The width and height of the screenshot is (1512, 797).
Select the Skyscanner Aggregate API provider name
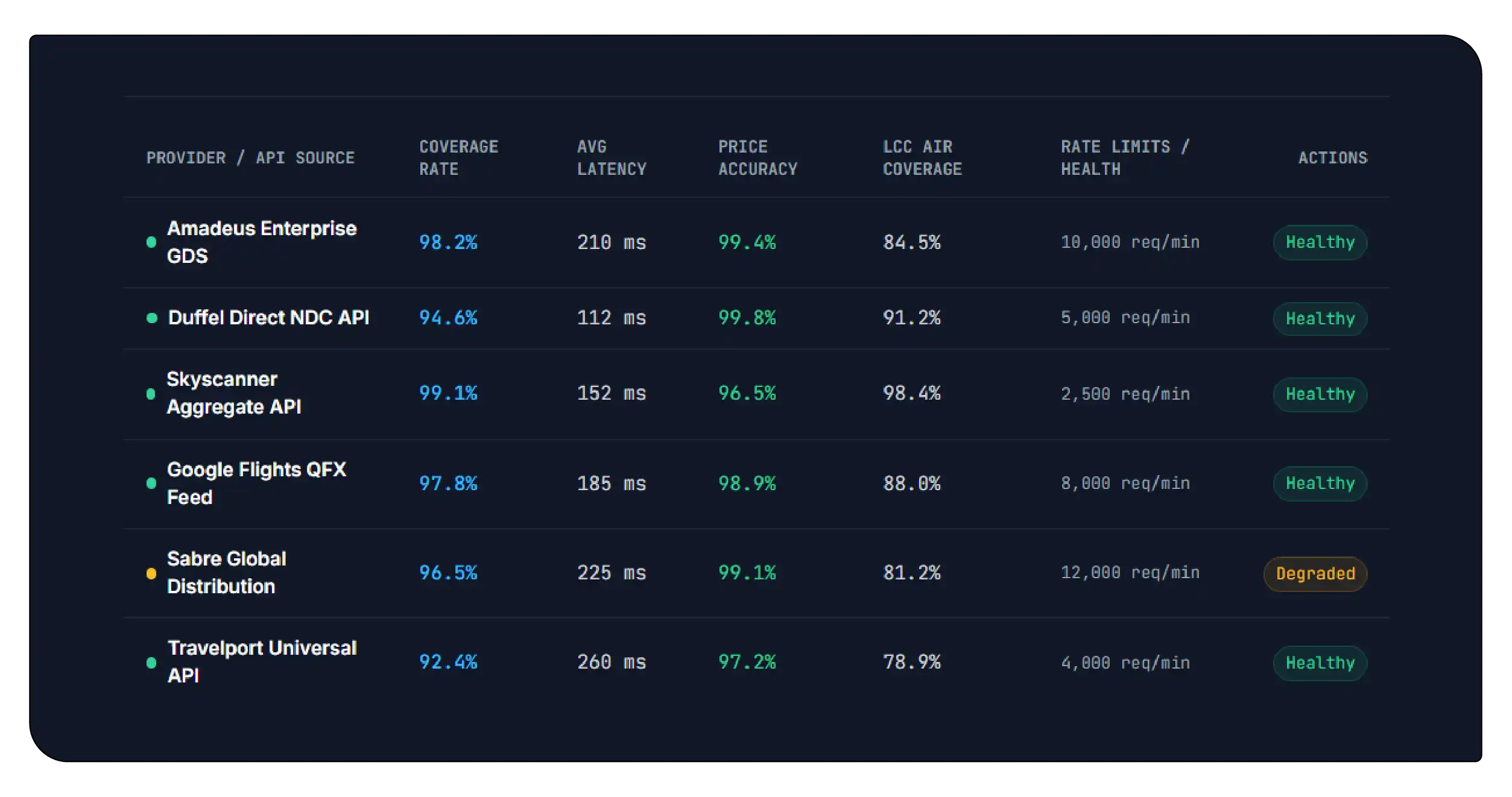[233, 393]
